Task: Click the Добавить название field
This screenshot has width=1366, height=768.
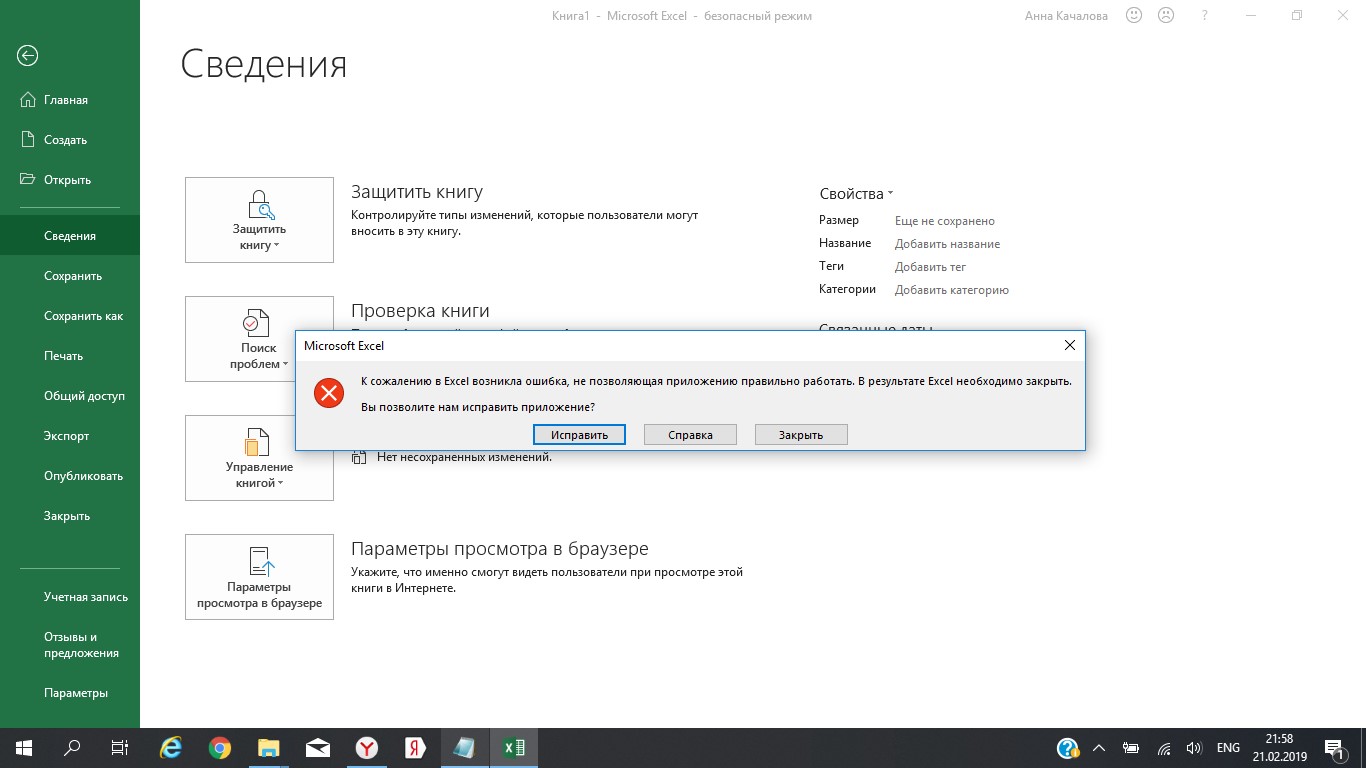Action: [x=947, y=244]
